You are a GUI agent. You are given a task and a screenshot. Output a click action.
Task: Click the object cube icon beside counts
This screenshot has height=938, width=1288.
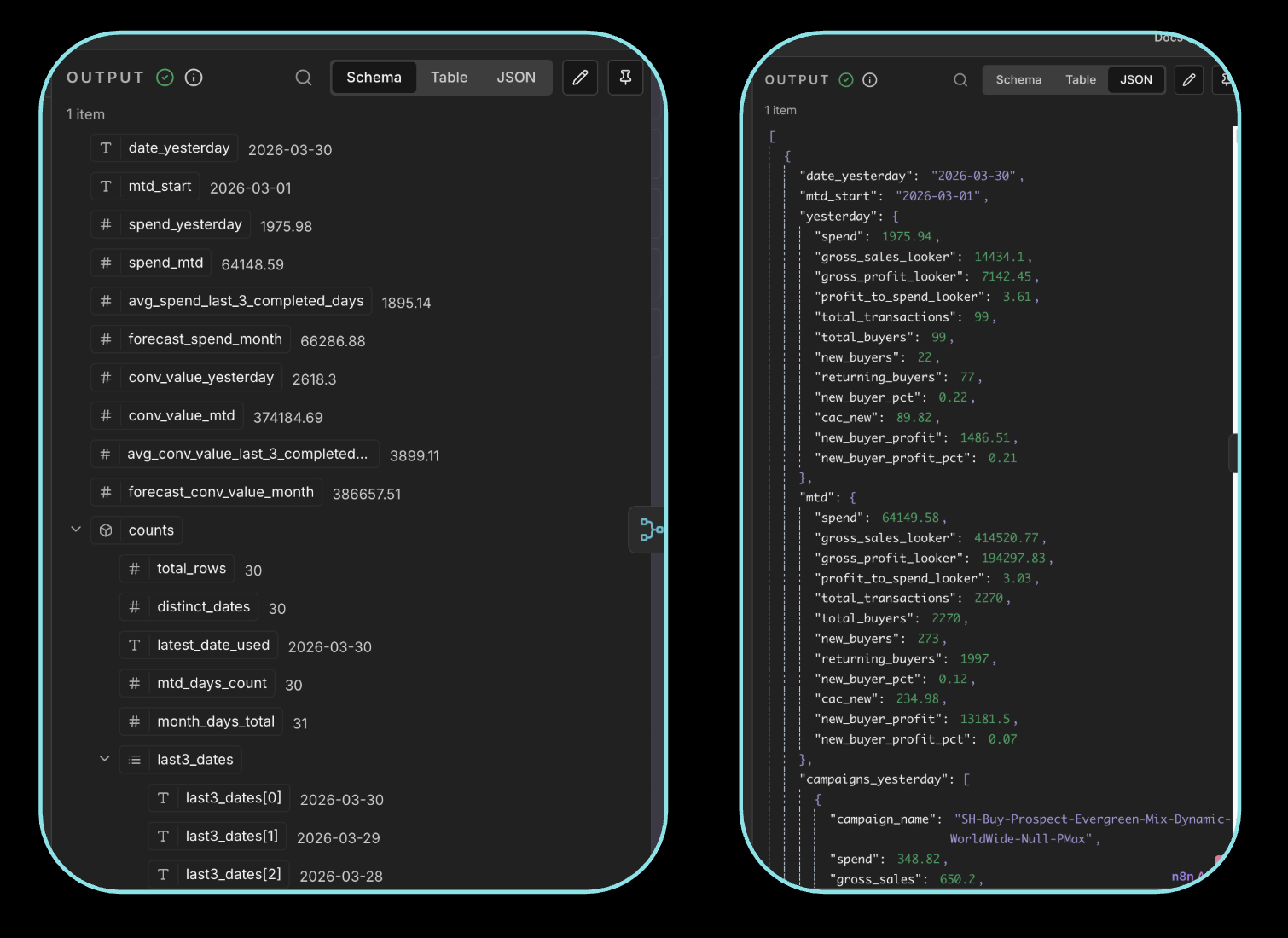point(105,530)
